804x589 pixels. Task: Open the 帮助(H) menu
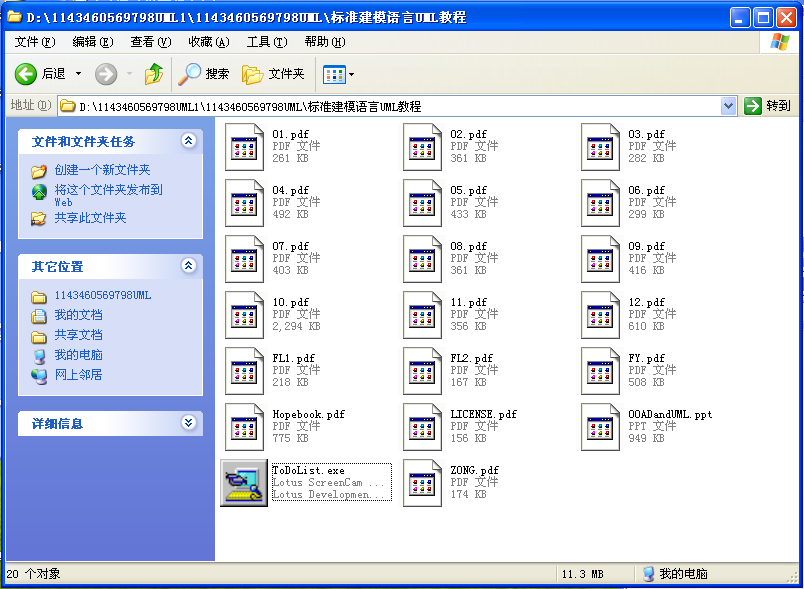[x=325, y=42]
